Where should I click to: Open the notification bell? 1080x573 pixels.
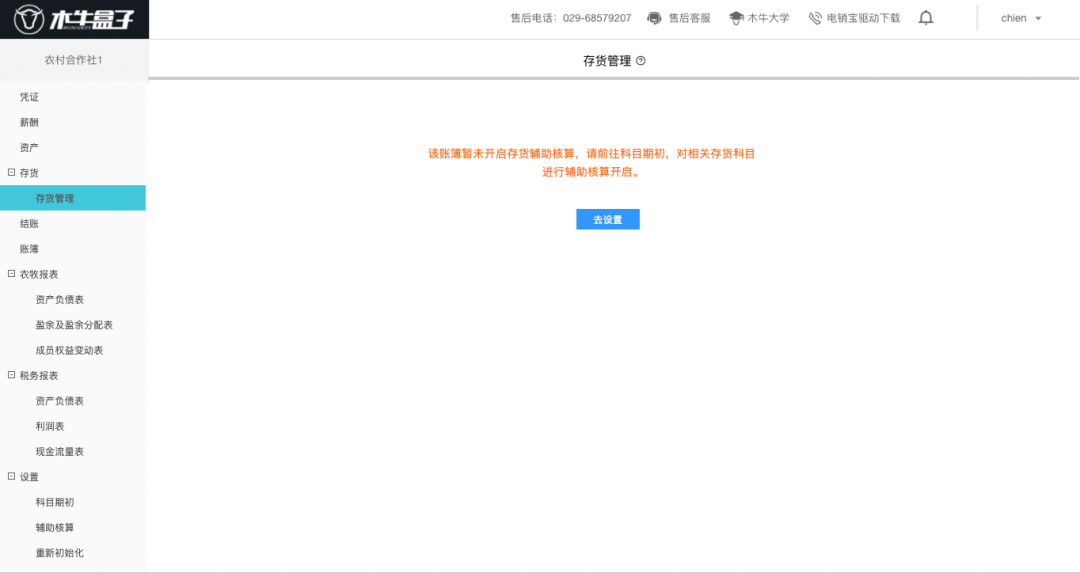coord(926,18)
